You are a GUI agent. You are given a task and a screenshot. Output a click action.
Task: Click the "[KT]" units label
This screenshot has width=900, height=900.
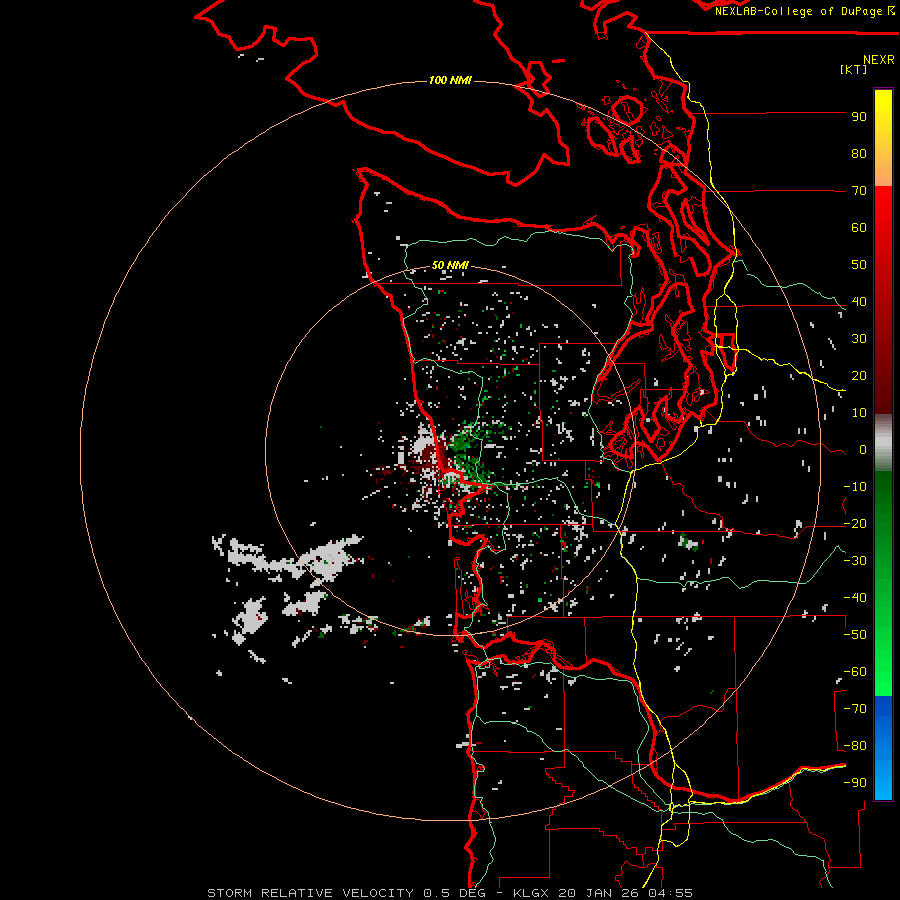point(853,69)
